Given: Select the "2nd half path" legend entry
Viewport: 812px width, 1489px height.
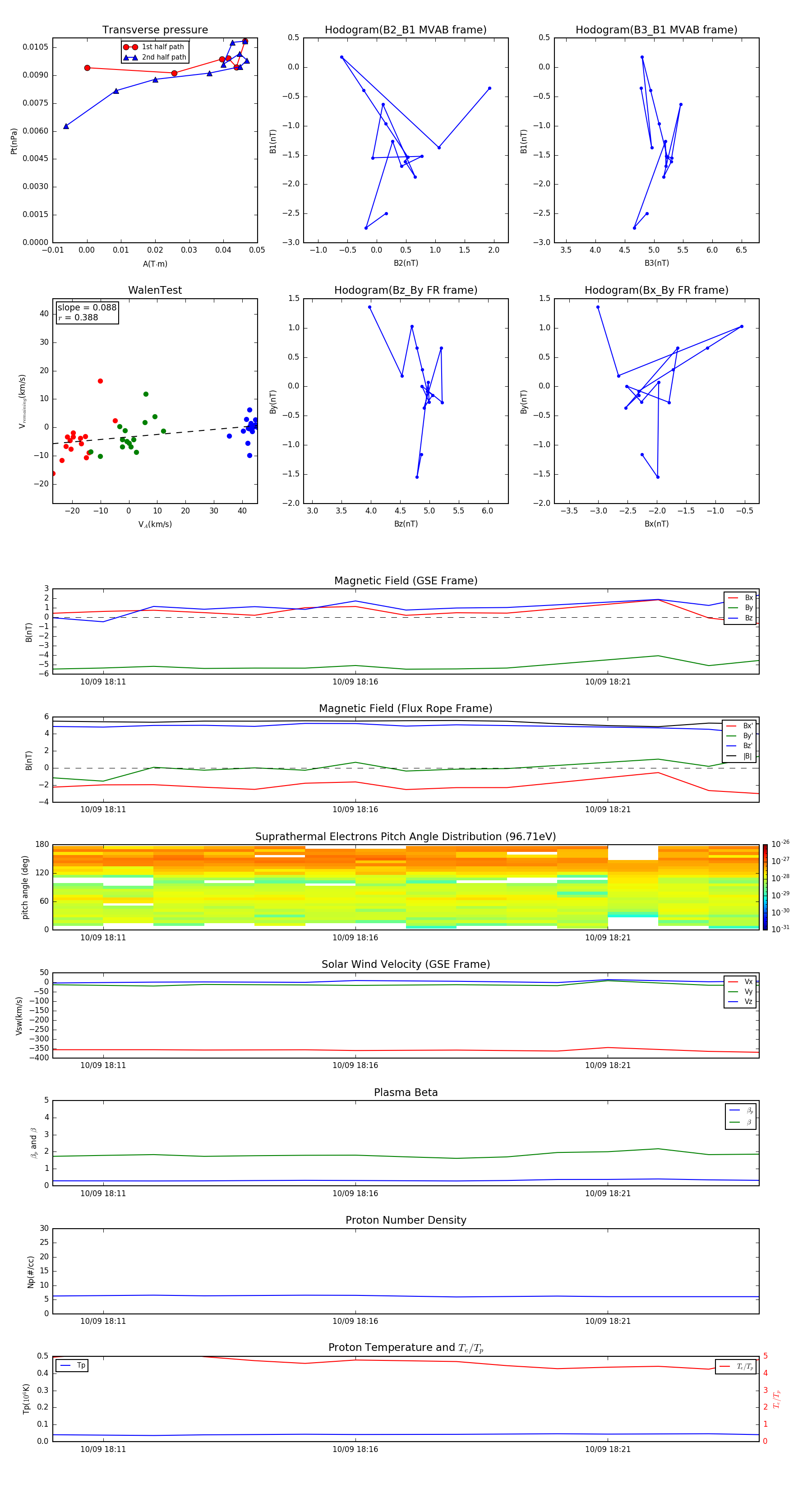Looking at the screenshot, I should pyautogui.click(x=155, y=57).
